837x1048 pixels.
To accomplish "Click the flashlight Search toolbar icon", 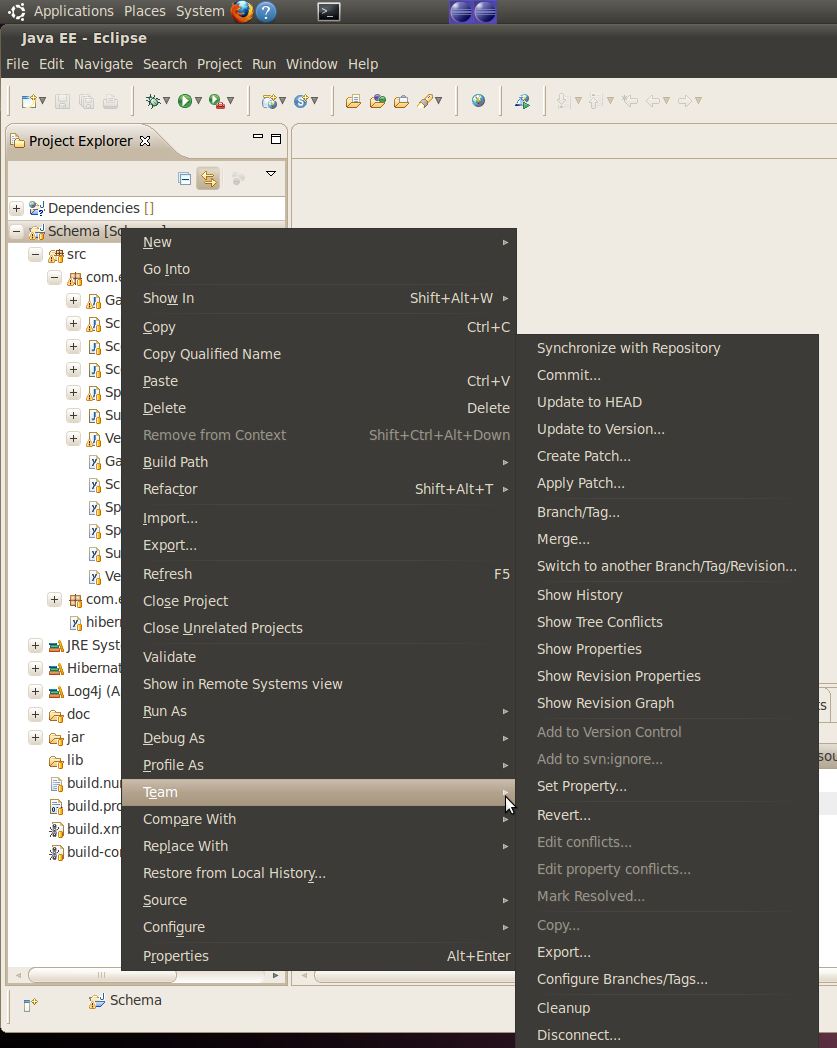I will (x=425, y=101).
